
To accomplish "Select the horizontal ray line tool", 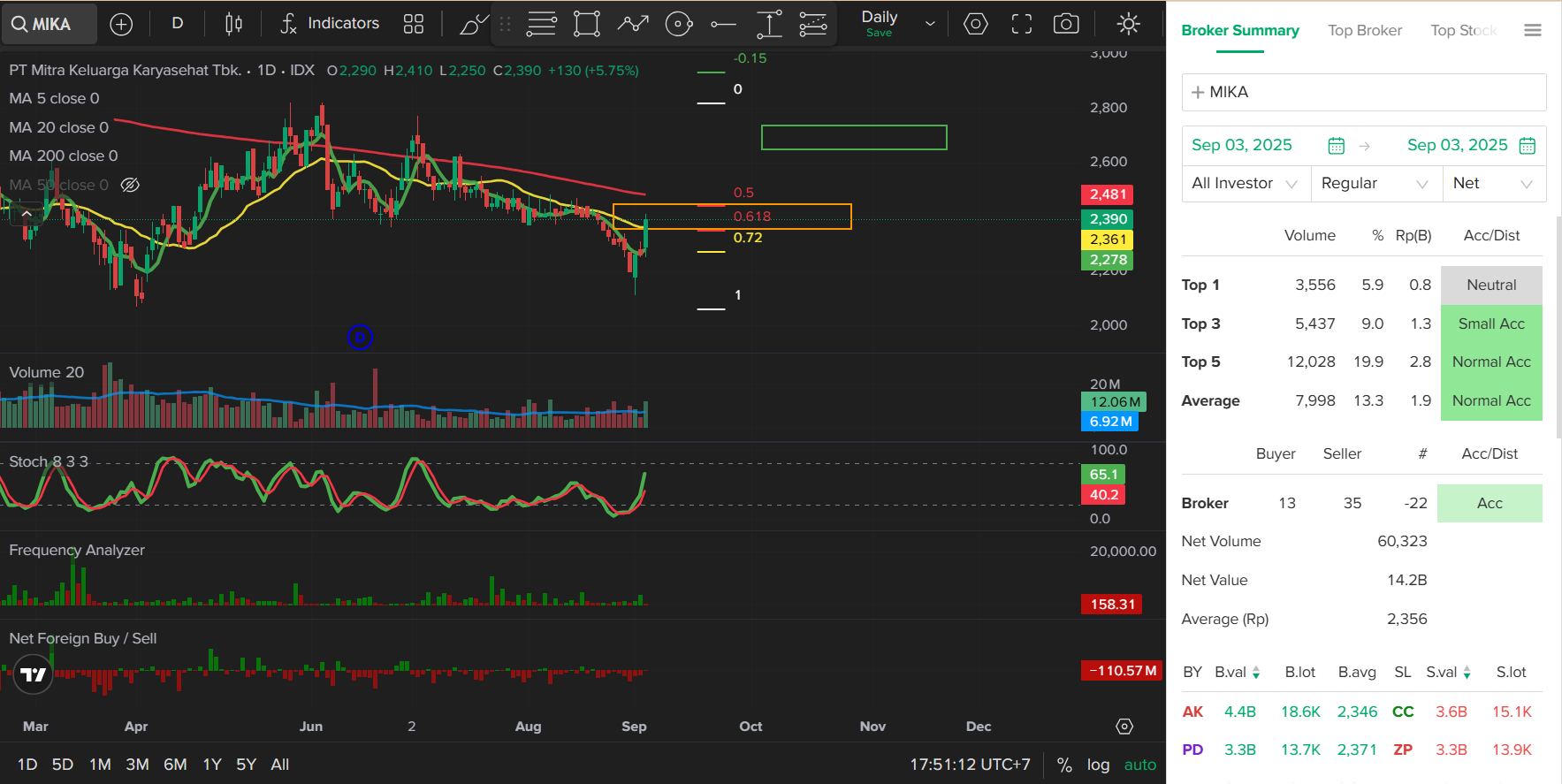I will click(723, 24).
